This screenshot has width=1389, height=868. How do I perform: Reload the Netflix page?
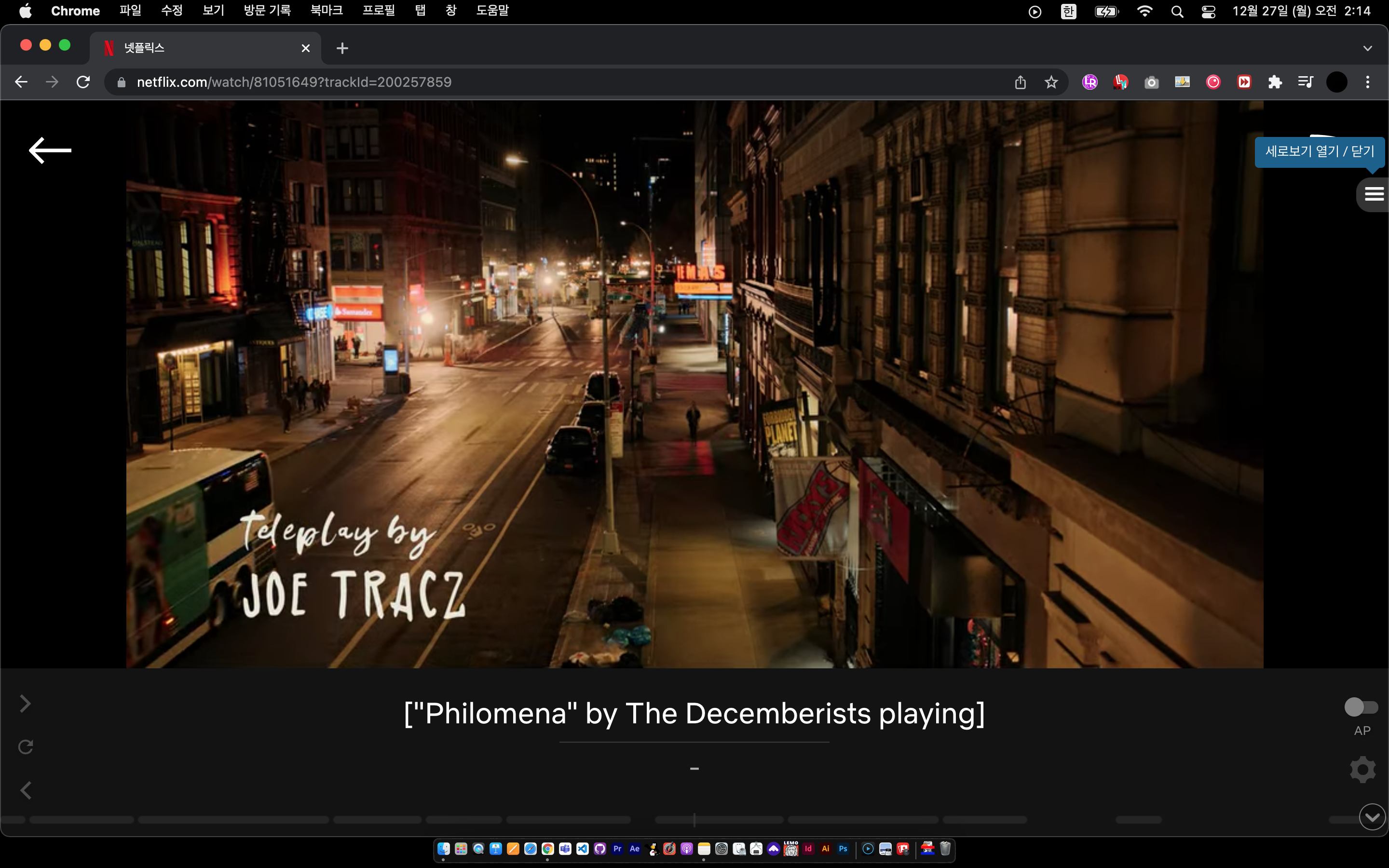tap(83, 82)
